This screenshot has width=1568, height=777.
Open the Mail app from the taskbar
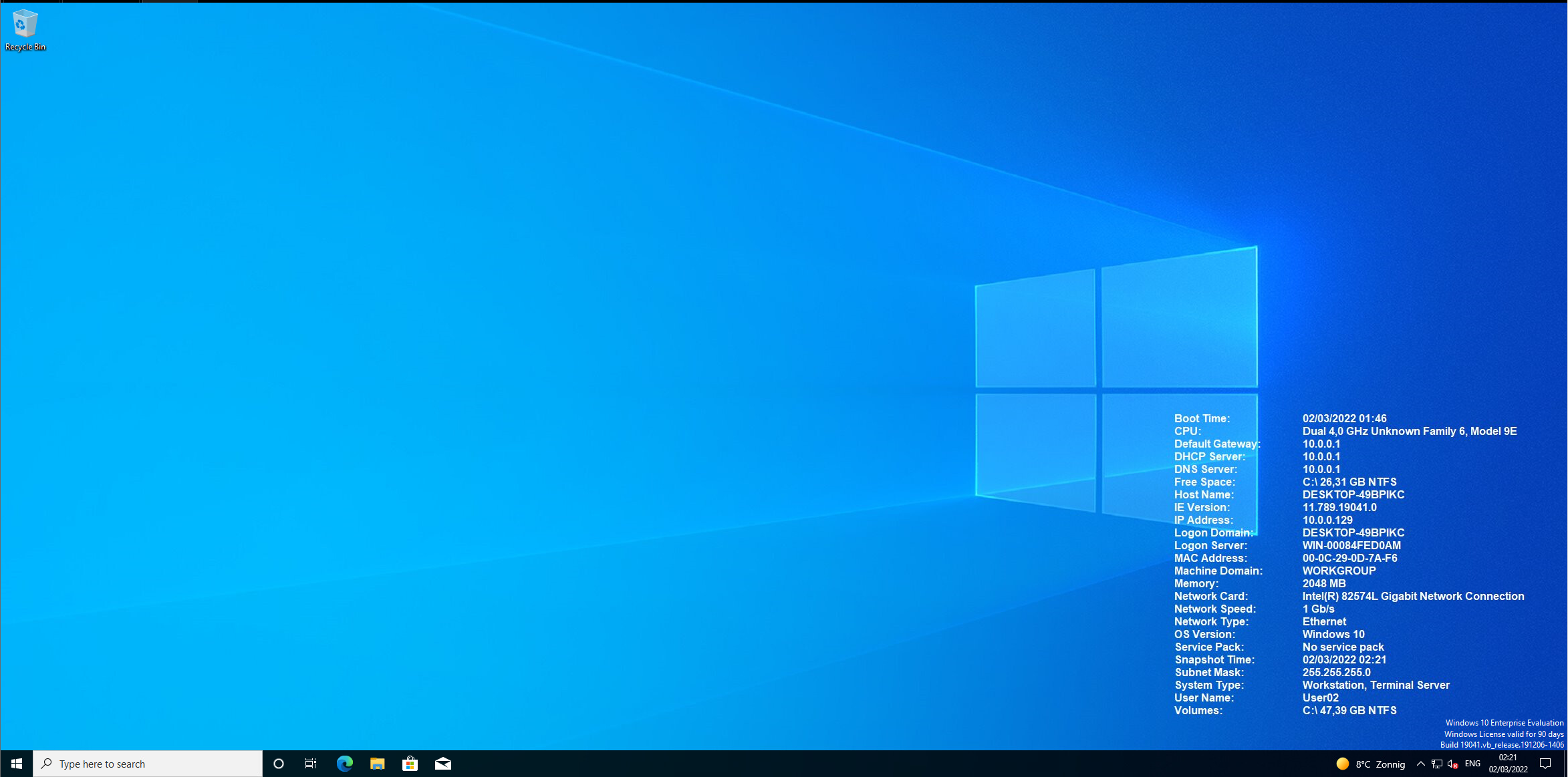pos(442,764)
